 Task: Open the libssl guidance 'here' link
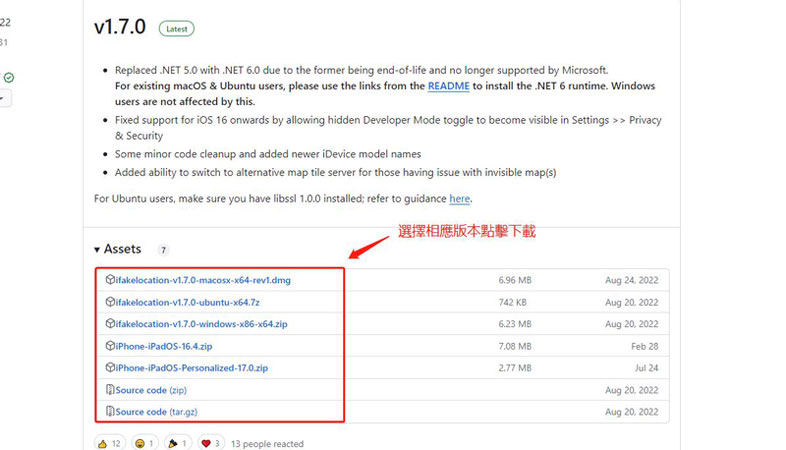(x=459, y=199)
